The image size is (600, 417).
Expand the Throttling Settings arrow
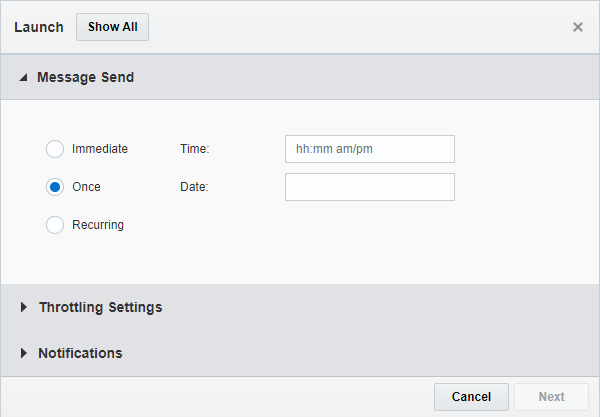24,307
